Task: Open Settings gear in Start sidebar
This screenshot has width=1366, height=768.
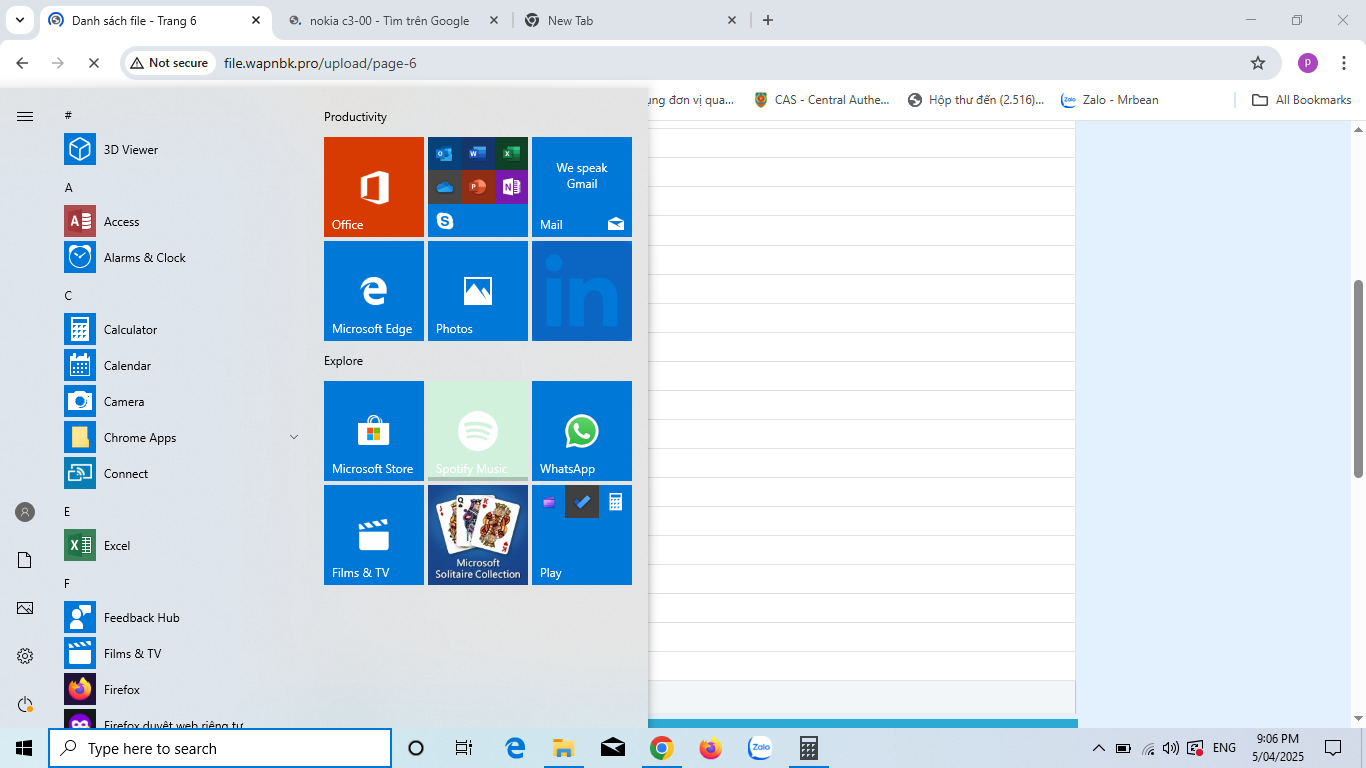Action: pos(25,656)
